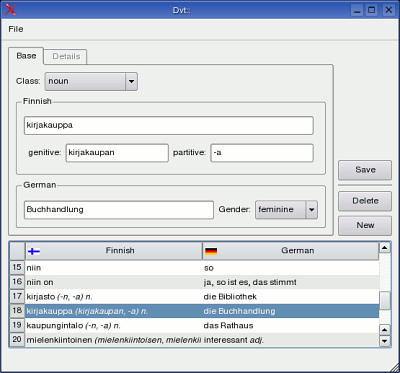400x373 pixels.
Task: Click the Finnish word field containing kirjakauppa
Action: (169, 126)
